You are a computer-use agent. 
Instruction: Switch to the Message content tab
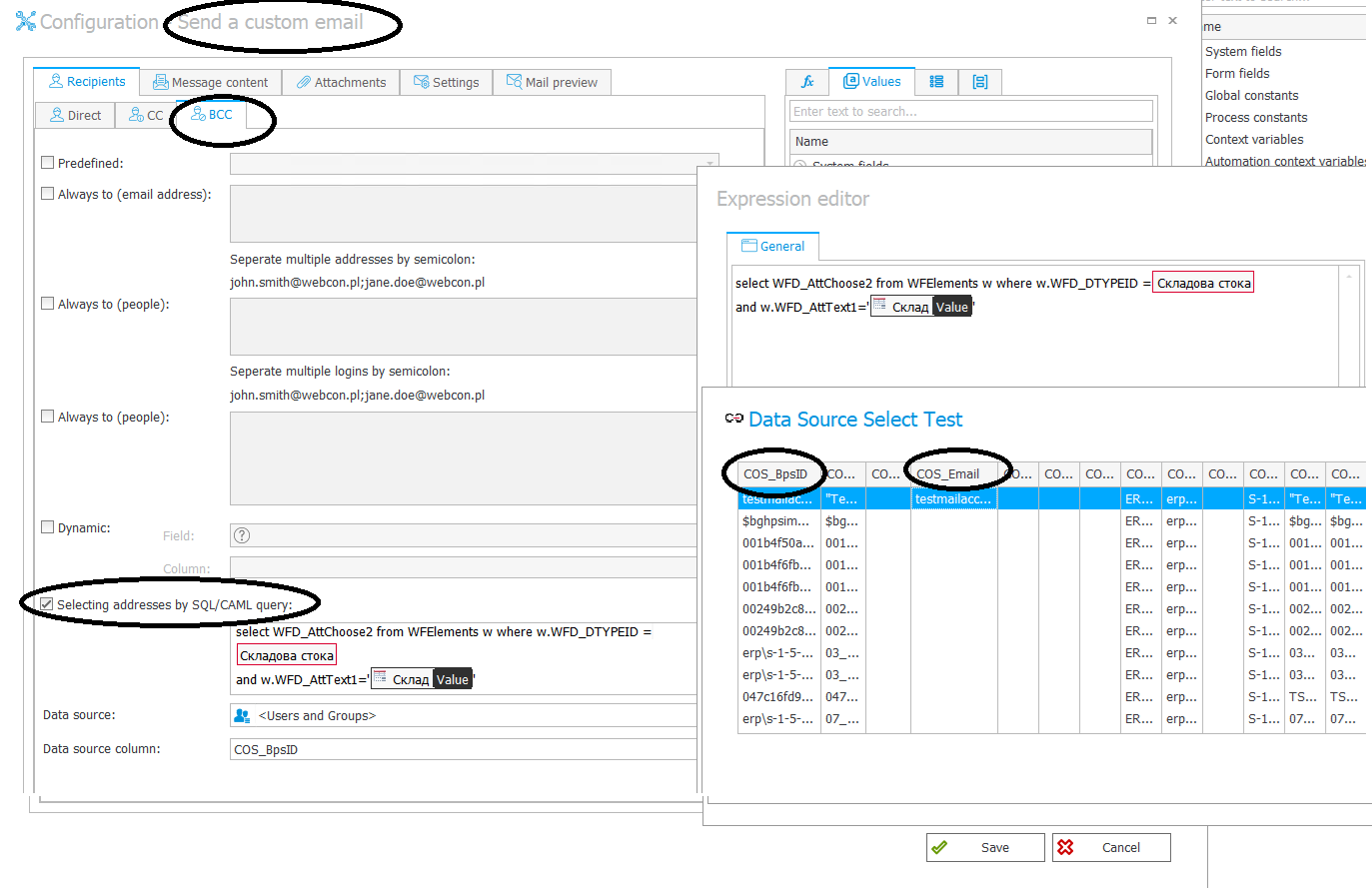pos(210,82)
